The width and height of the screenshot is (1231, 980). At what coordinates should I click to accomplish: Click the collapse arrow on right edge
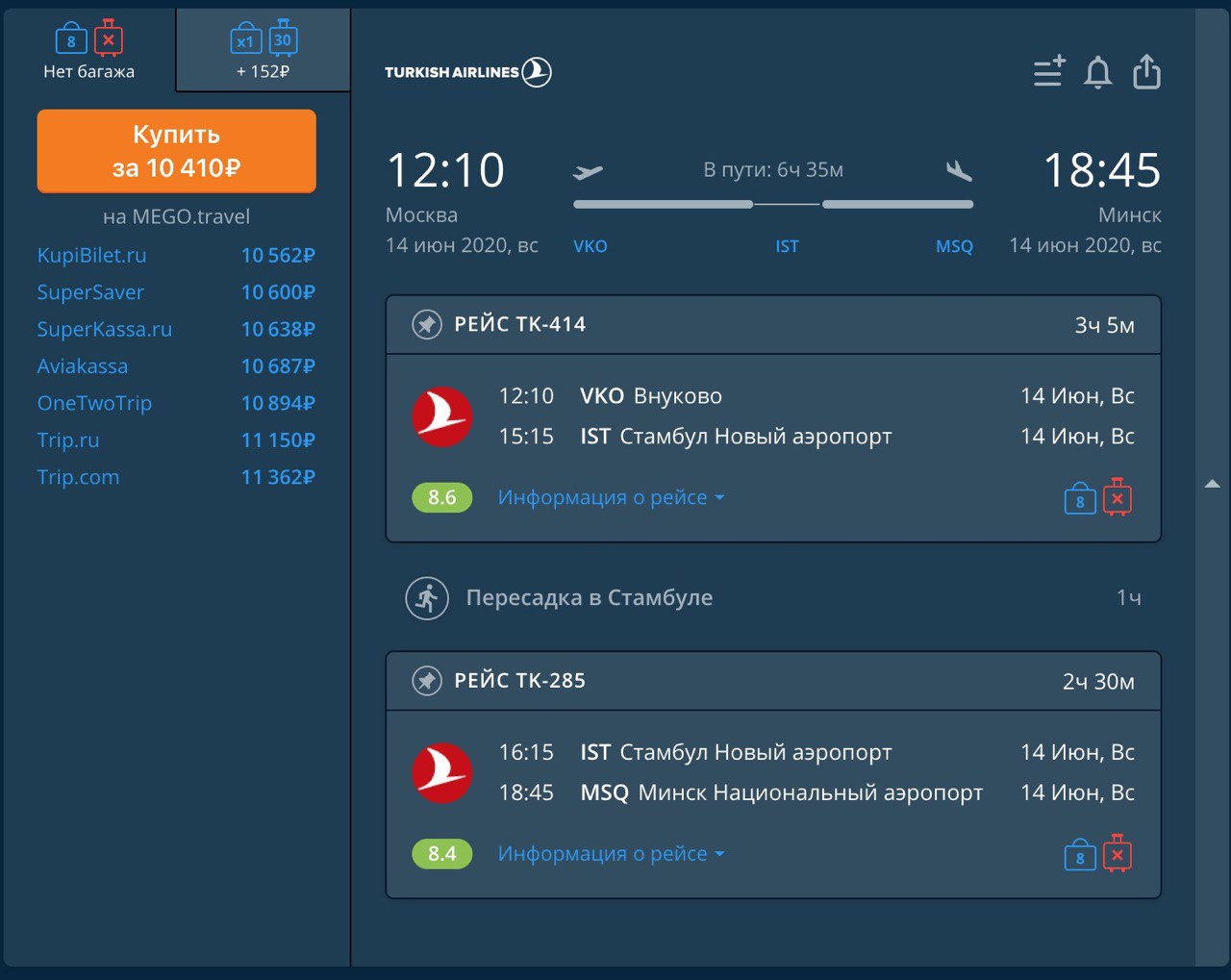tap(1212, 485)
